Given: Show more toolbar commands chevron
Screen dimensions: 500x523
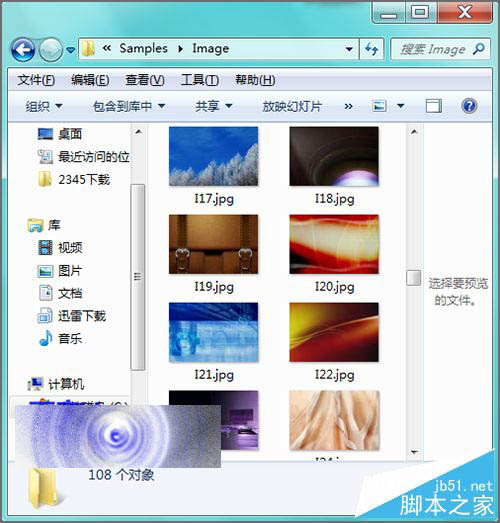Looking at the screenshot, I should 348,106.
